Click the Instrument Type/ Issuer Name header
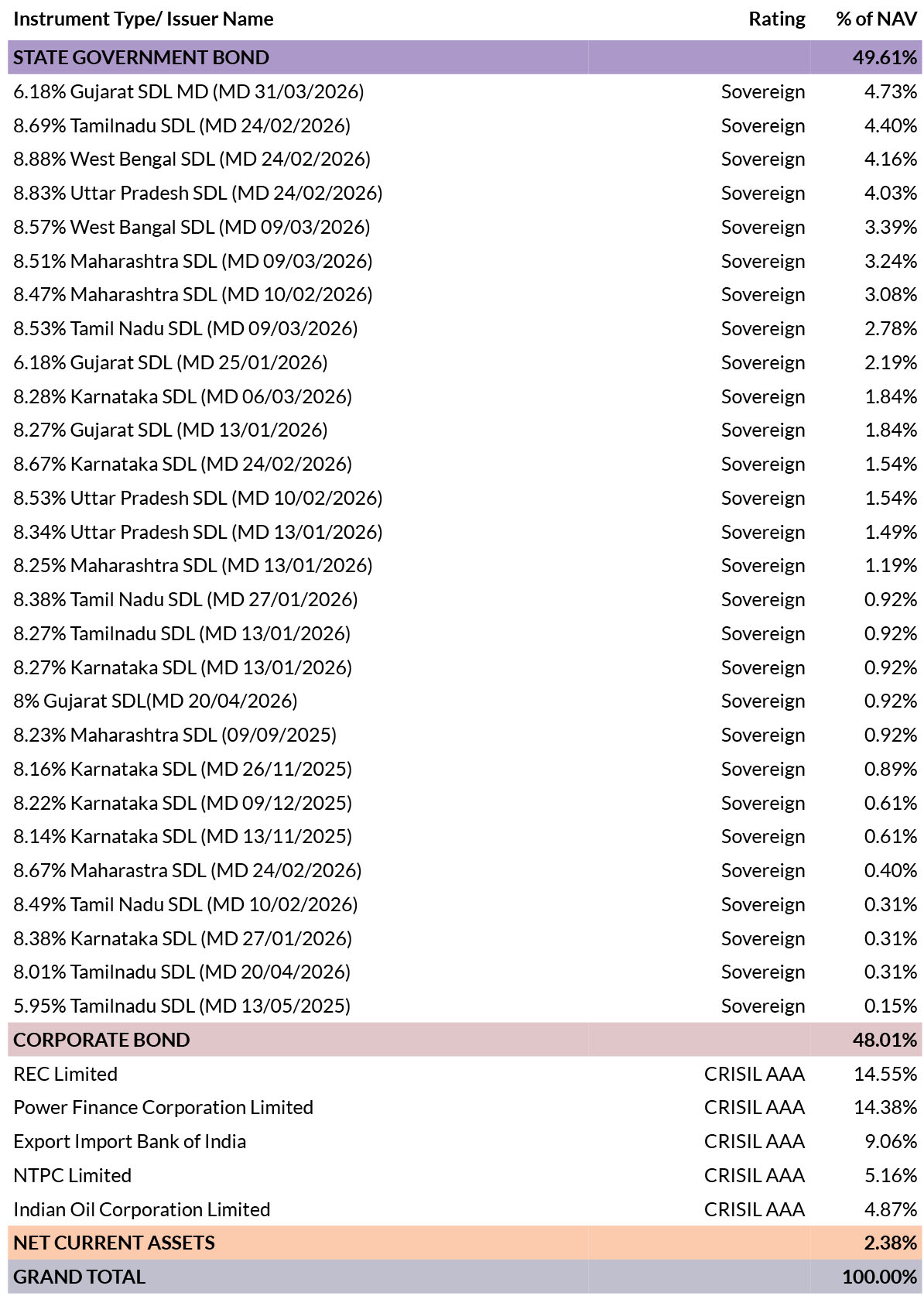The image size is (924, 1296). click(x=143, y=19)
